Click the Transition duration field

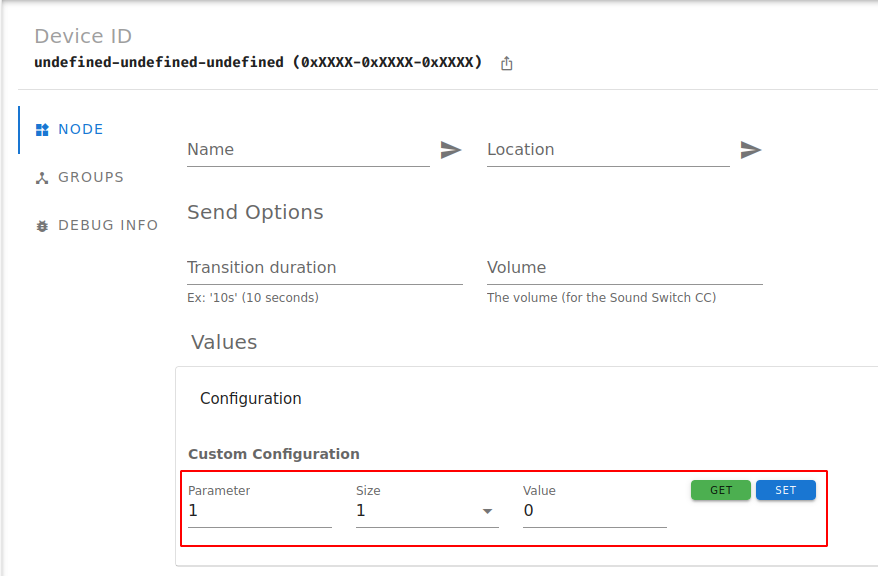click(x=325, y=268)
